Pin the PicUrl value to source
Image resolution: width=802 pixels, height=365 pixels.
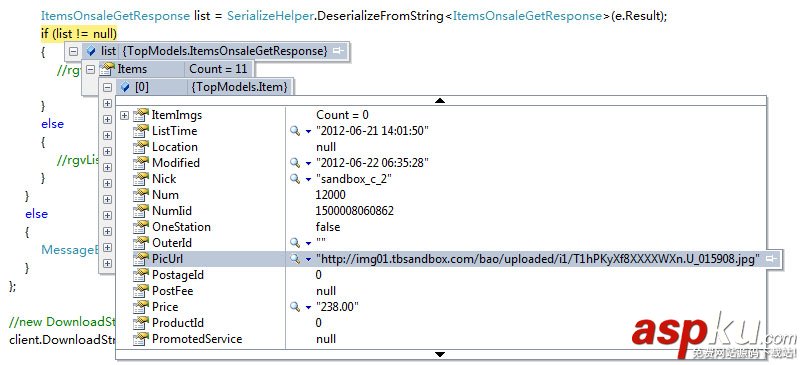[x=771, y=259]
